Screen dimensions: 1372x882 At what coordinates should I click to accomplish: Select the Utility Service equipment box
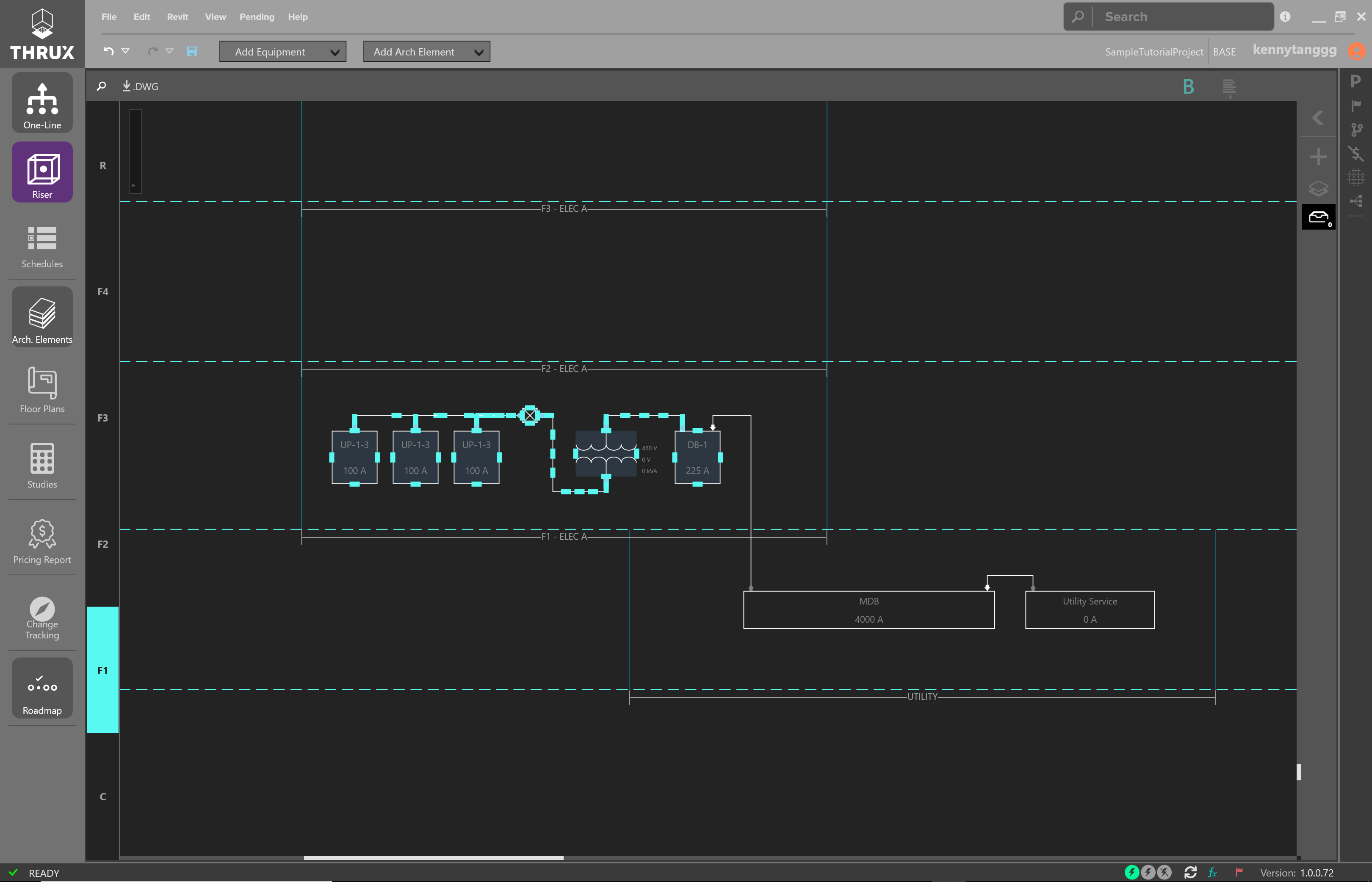(x=1089, y=610)
